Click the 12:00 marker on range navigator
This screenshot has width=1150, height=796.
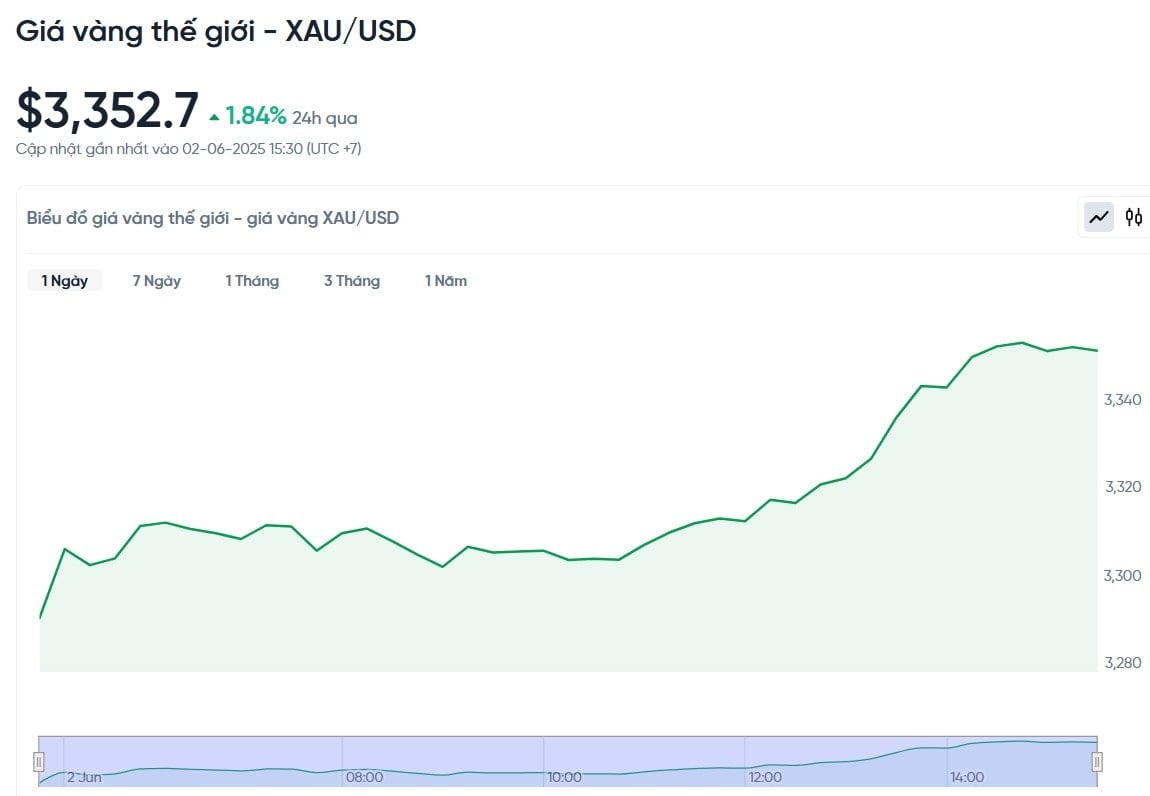(x=766, y=777)
